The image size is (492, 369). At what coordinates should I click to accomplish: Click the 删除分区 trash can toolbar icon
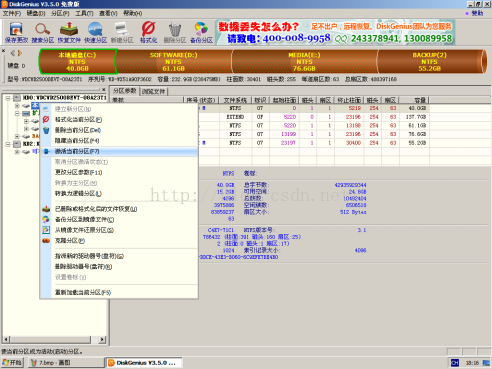pyautogui.click(x=175, y=33)
